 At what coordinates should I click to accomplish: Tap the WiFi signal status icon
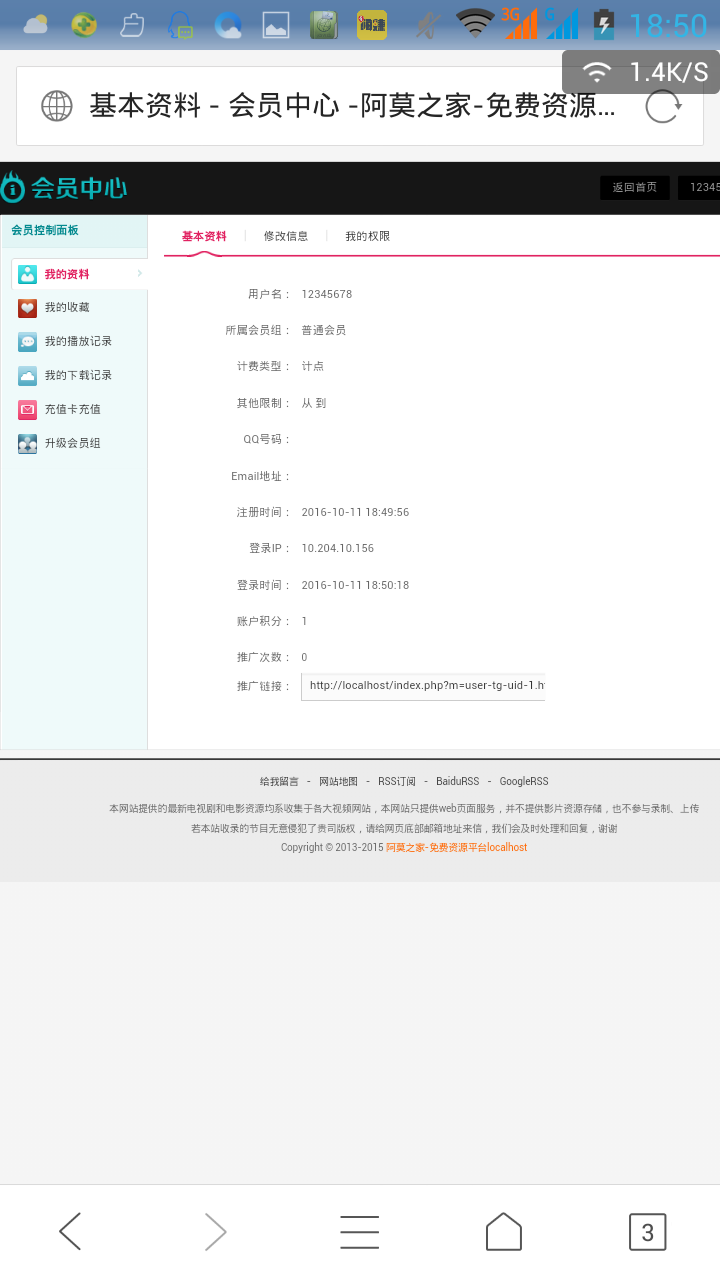[474, 23]
